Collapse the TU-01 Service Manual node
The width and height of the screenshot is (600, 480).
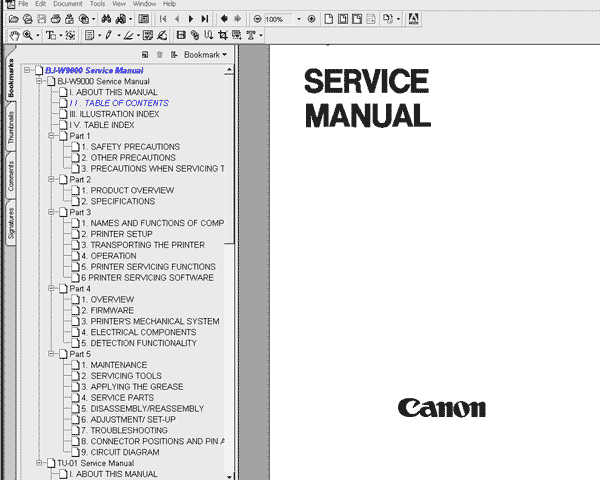pos(39,463)
